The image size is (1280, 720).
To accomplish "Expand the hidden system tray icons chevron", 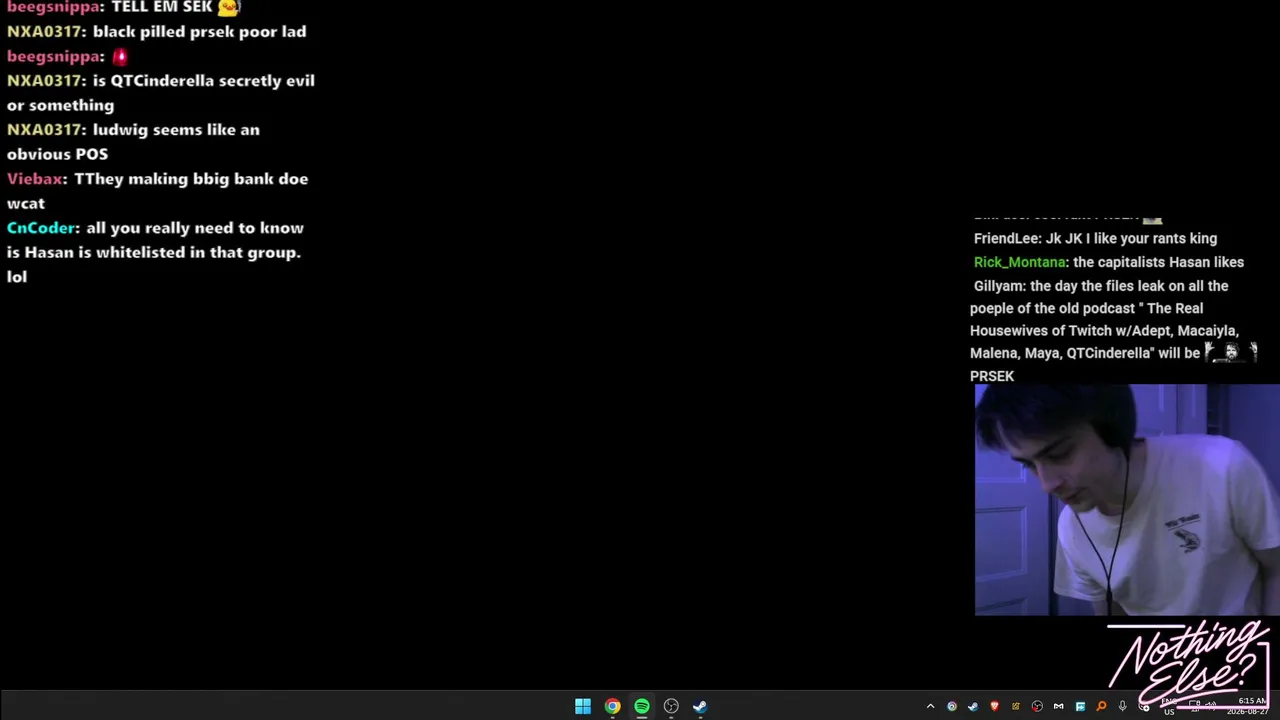I will click(x=930, y=706).
